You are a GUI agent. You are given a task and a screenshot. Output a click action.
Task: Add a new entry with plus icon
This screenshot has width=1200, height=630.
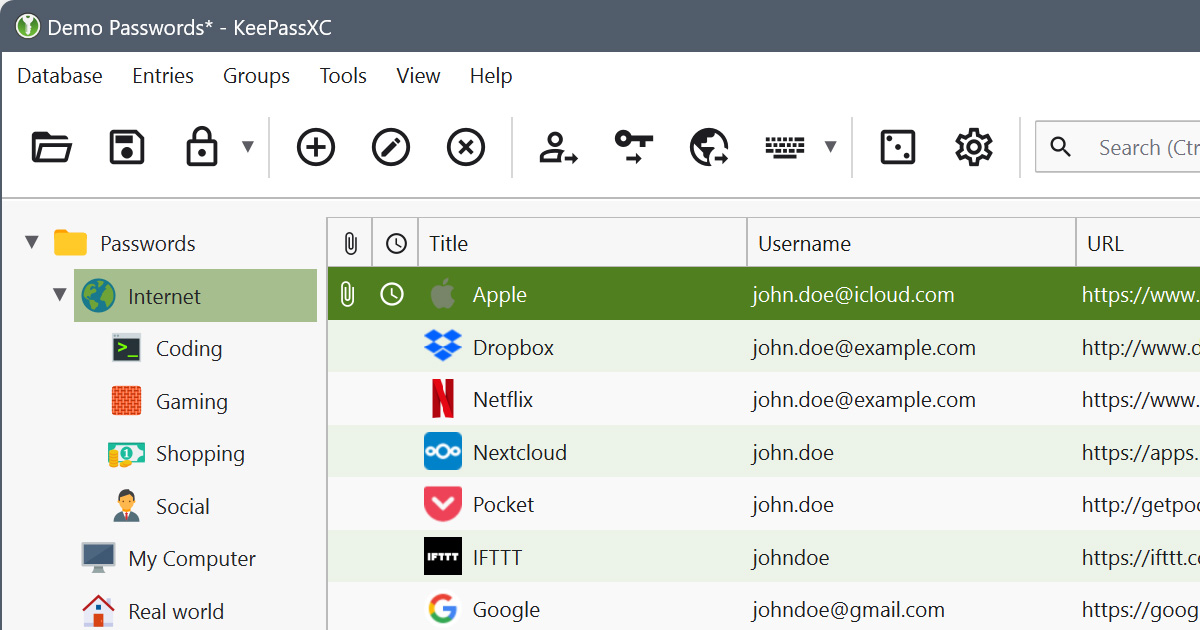click(x=316, y=148)
